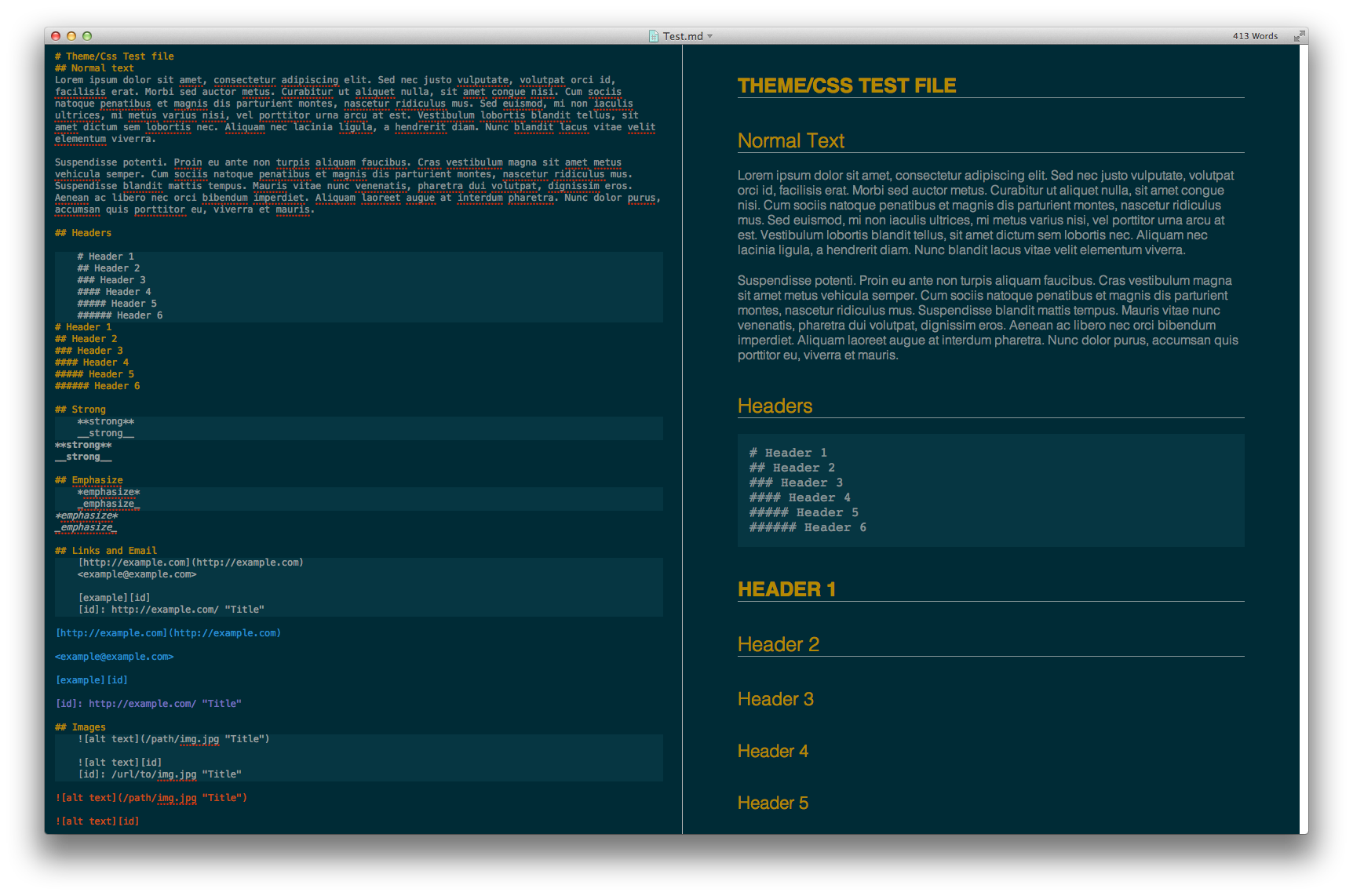Click the fullscreen arrows icon
This screenshot has height=896, width=1353.
coord(1300,36)
